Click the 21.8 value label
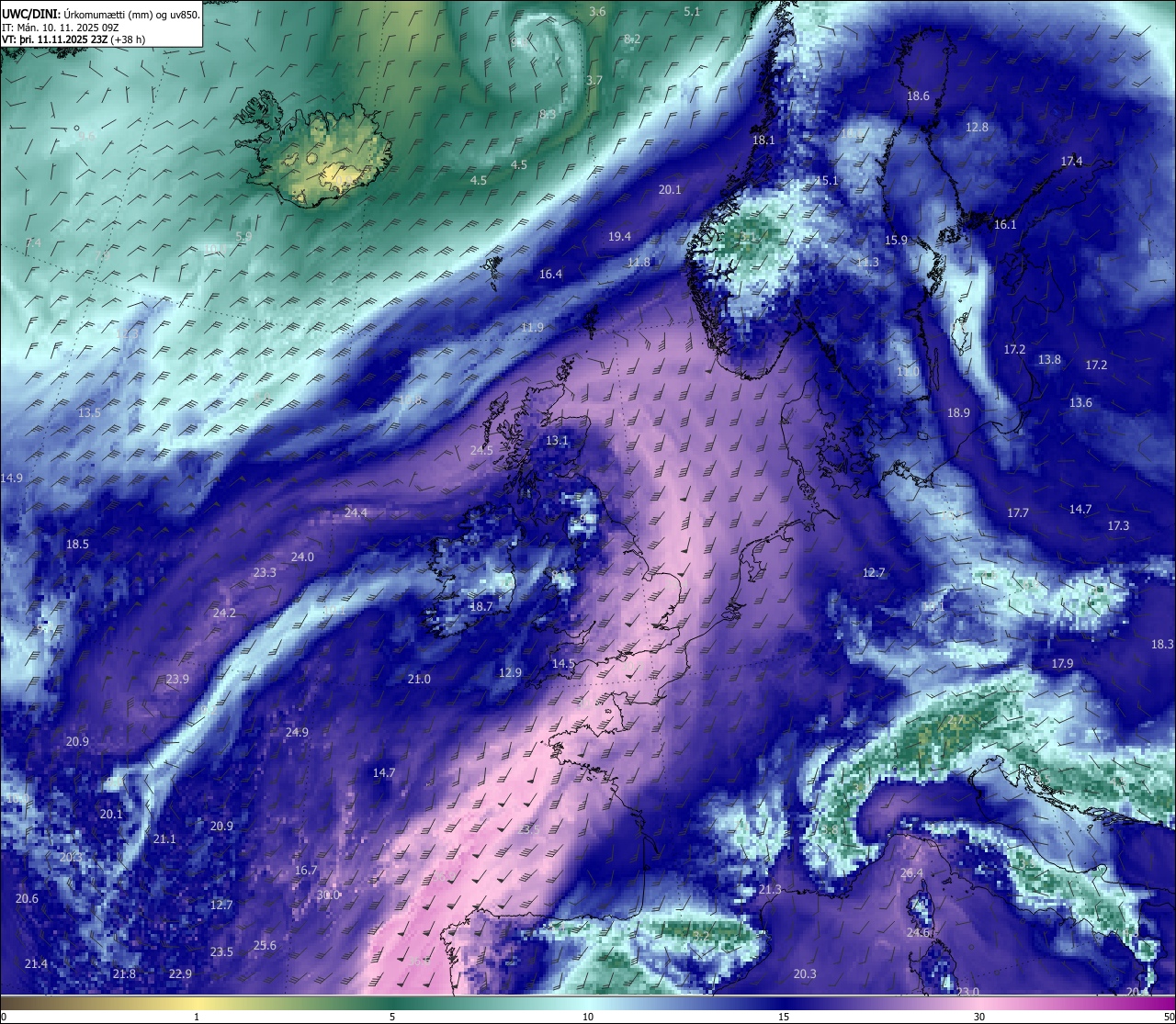Screen dimensions: 1176x1024 (x=124, y=973)
